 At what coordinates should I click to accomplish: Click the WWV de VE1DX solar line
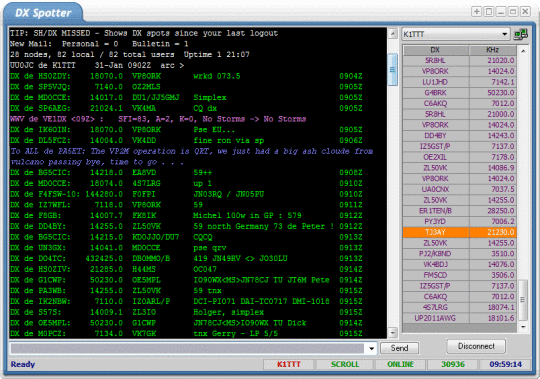158,119
